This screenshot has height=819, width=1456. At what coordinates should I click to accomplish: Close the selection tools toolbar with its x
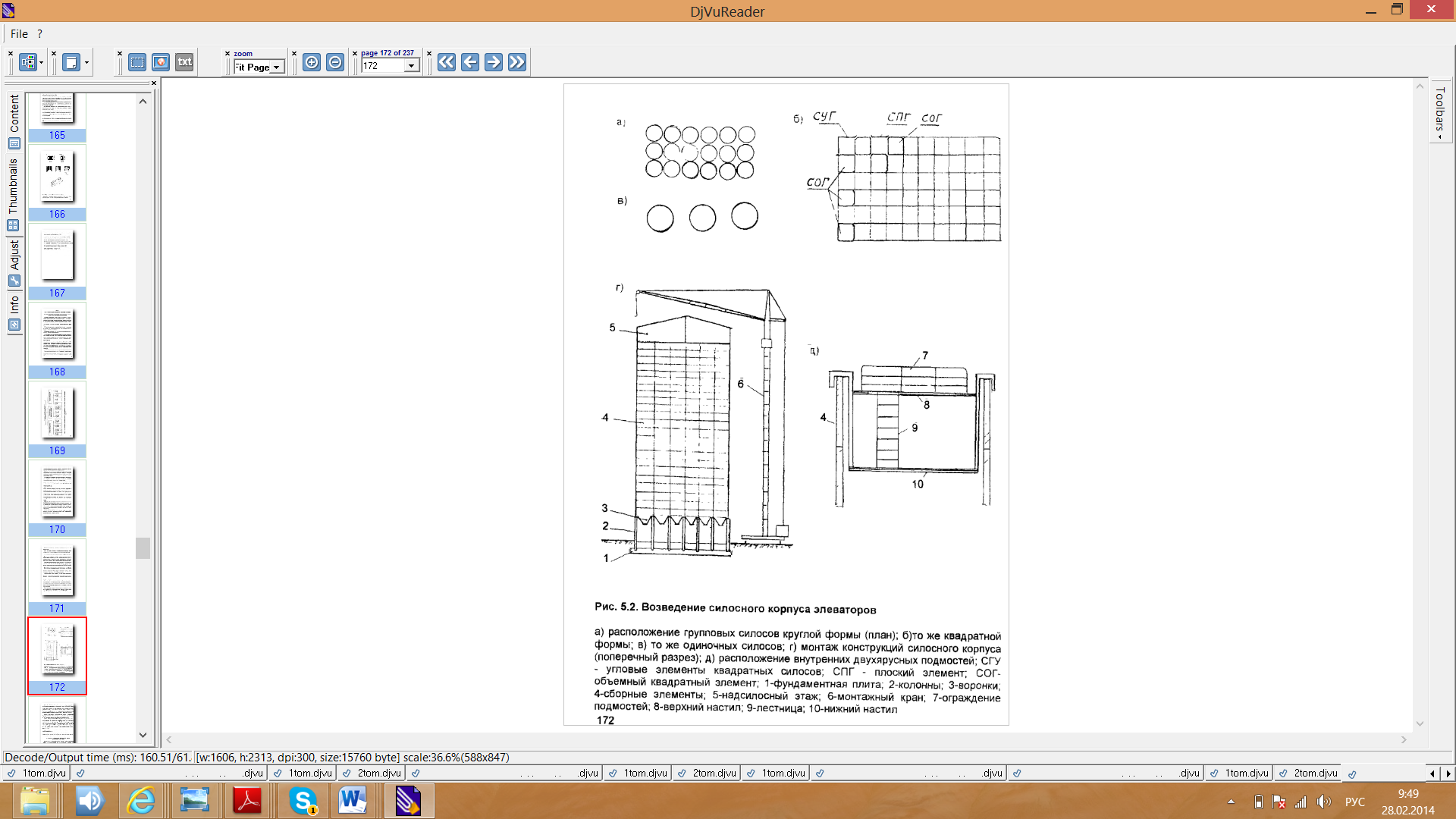[120, 53]
